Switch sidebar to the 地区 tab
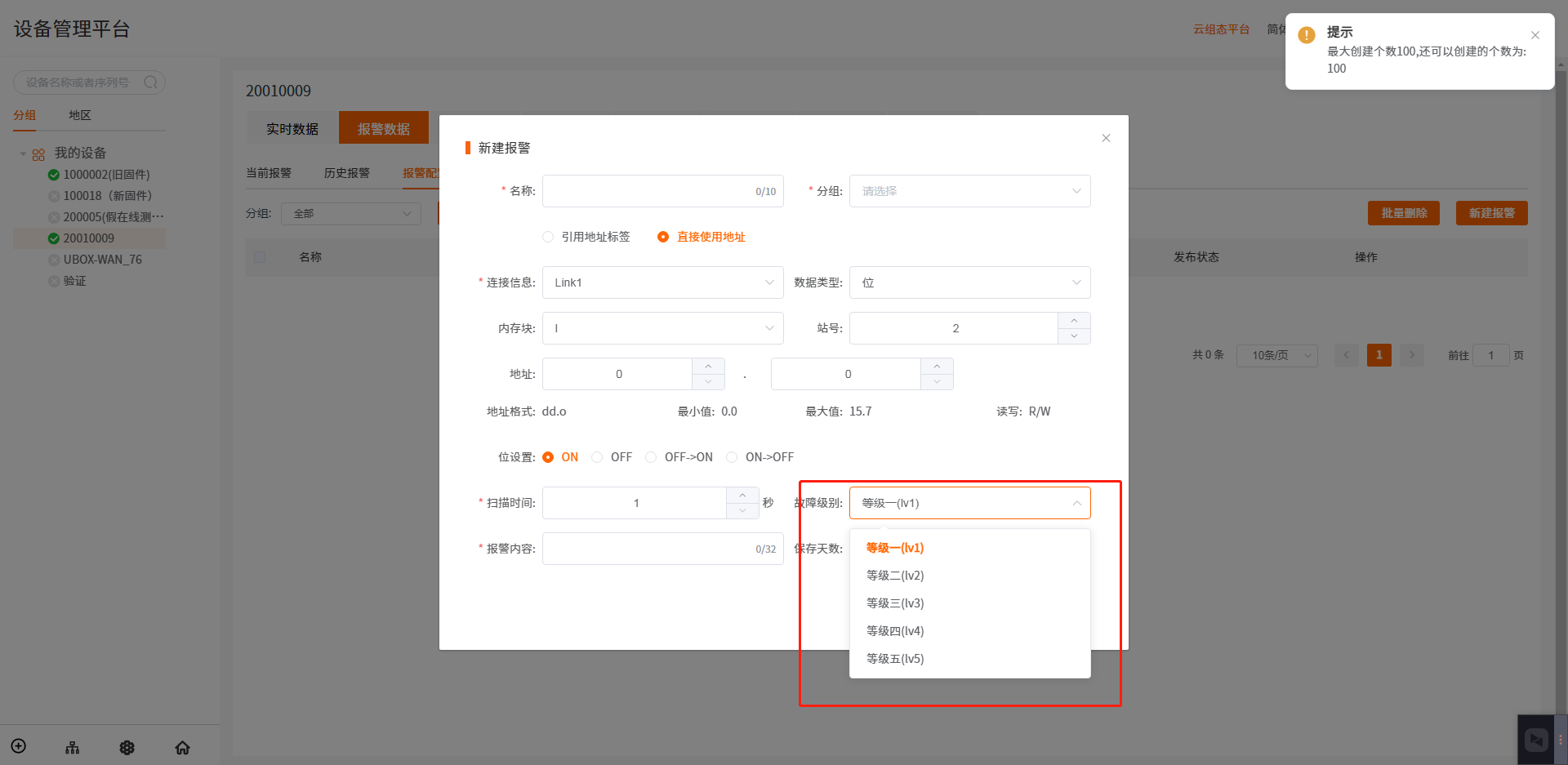The image size is (1568, 765). click(x=80, y=115)
